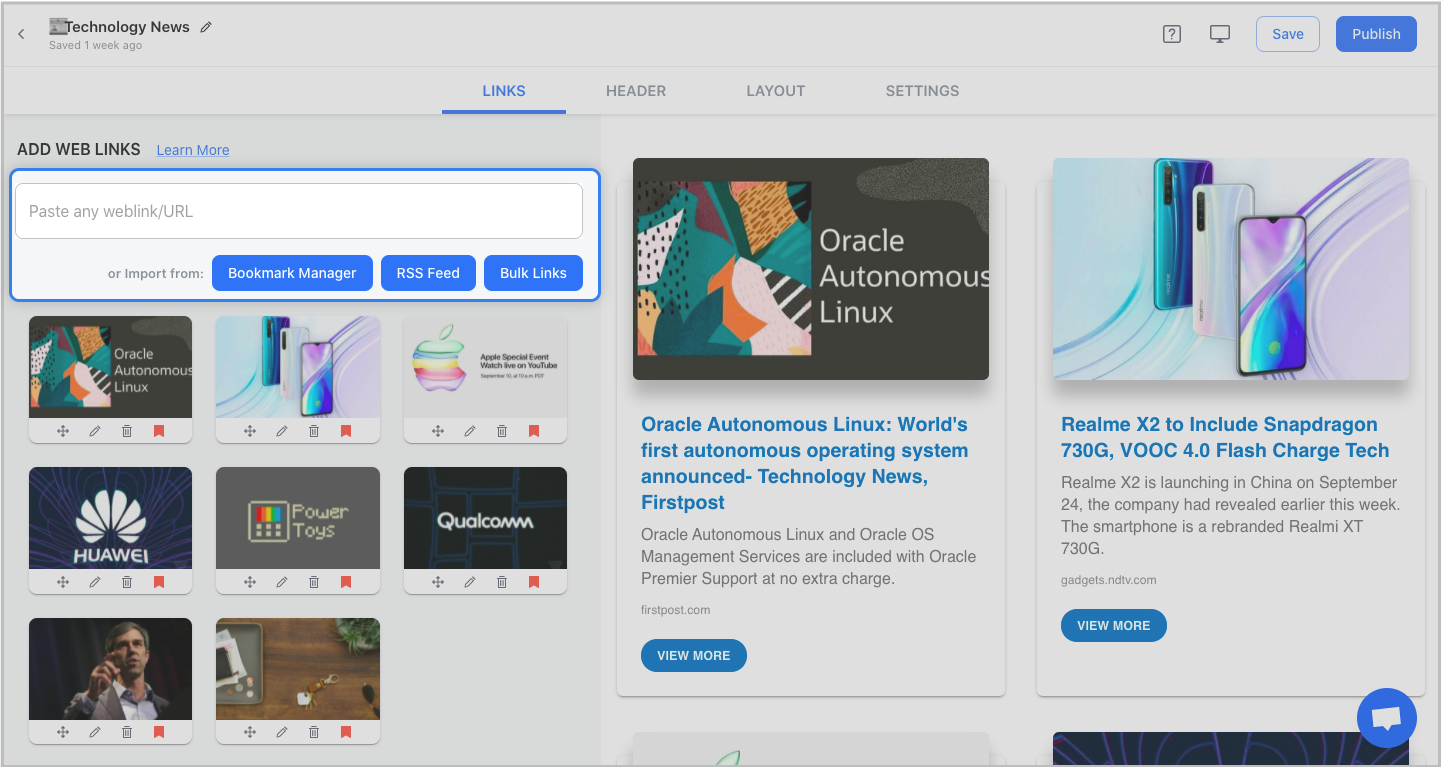Bookmark the wooden desk photo card
This screenshot has width=1442, height=767.
click(346, 732)
